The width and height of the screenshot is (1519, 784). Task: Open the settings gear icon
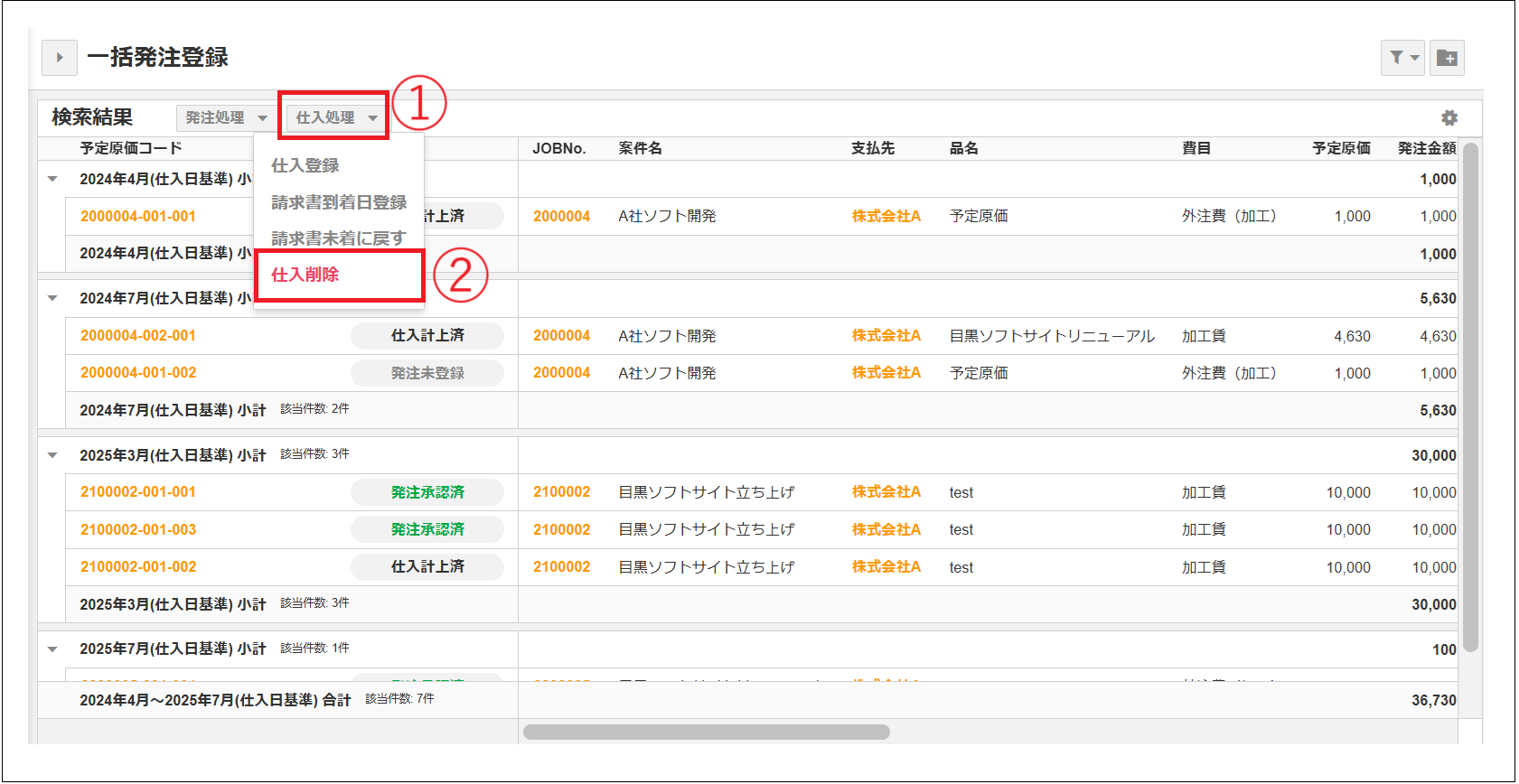(1449, 118)
